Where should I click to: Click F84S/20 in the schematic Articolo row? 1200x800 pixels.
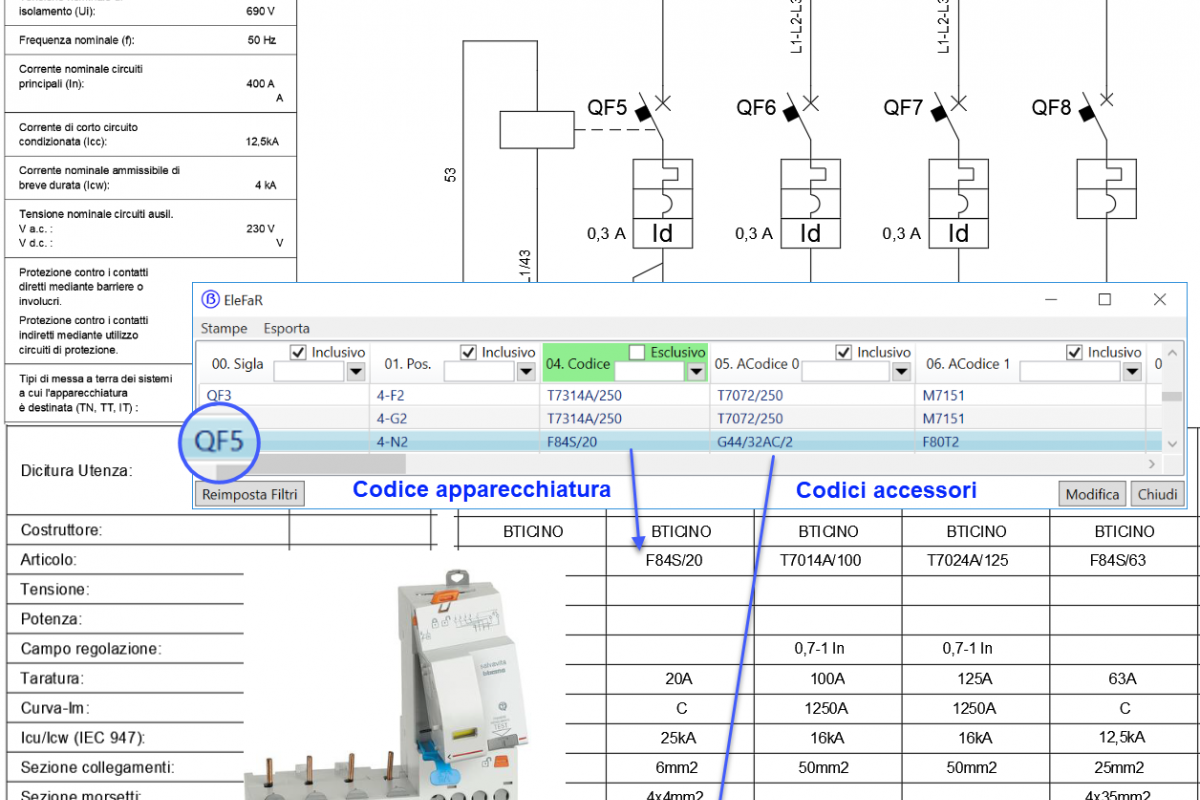[x=675, y=560]
